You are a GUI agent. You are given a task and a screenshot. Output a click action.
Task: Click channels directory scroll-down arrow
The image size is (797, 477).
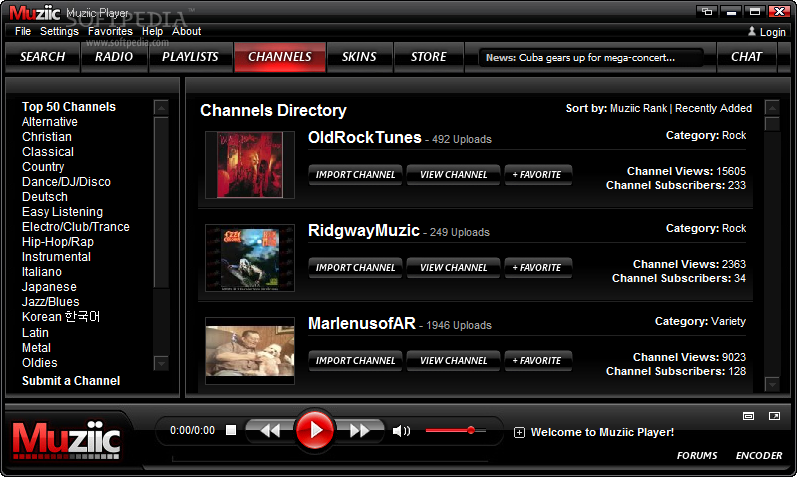772,384
